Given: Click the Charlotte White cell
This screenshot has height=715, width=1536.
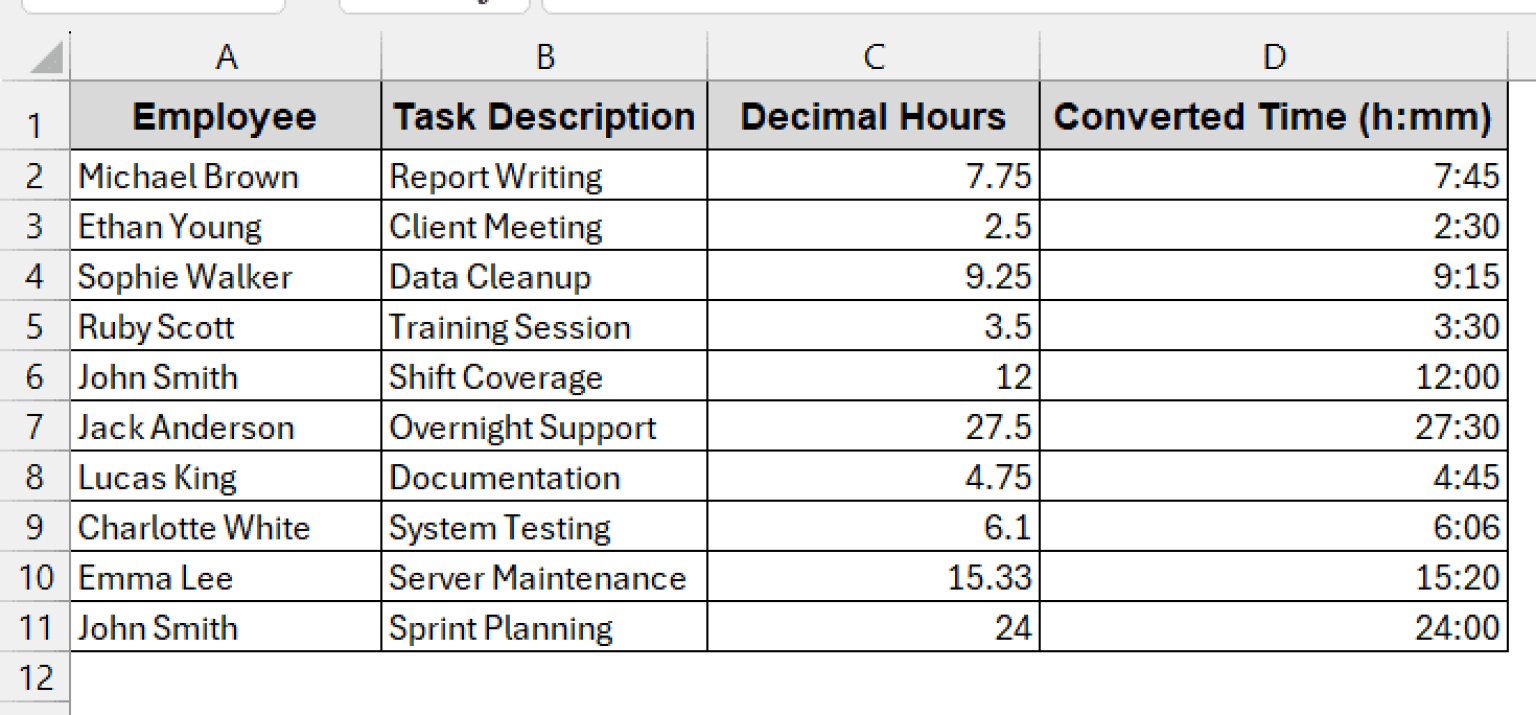Looking at the screenshot, I should tap(225, 527).
